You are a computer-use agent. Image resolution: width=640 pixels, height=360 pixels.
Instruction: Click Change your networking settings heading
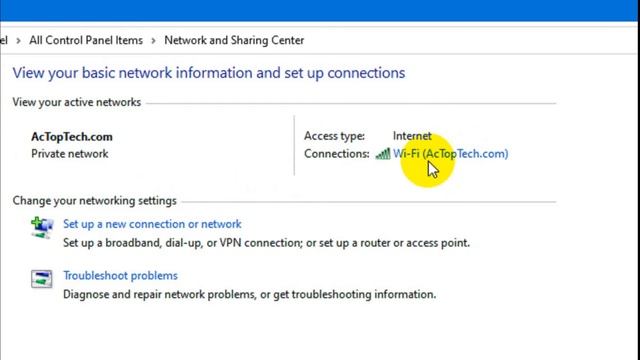point(95,201)
